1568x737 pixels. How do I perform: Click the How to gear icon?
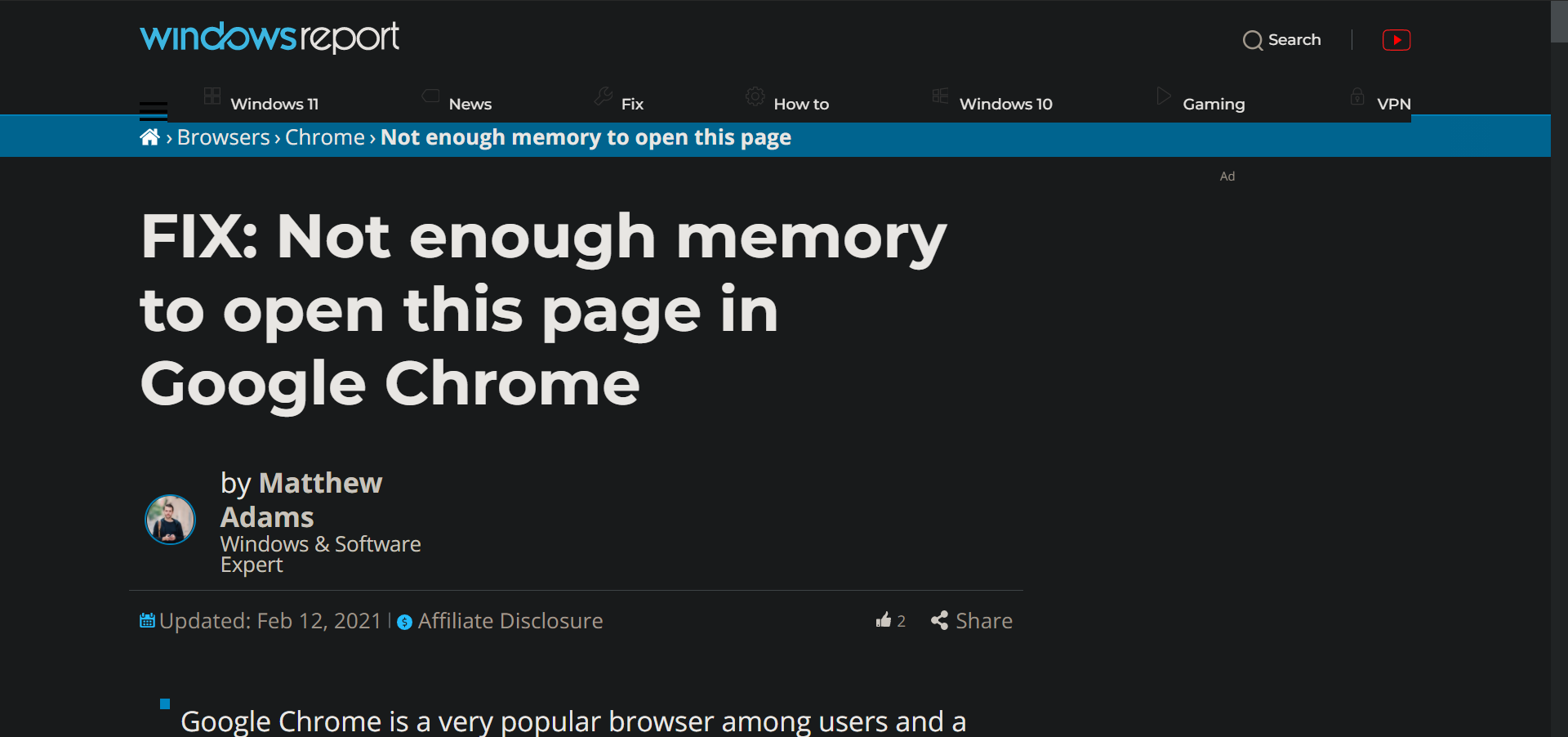[755, 96]
